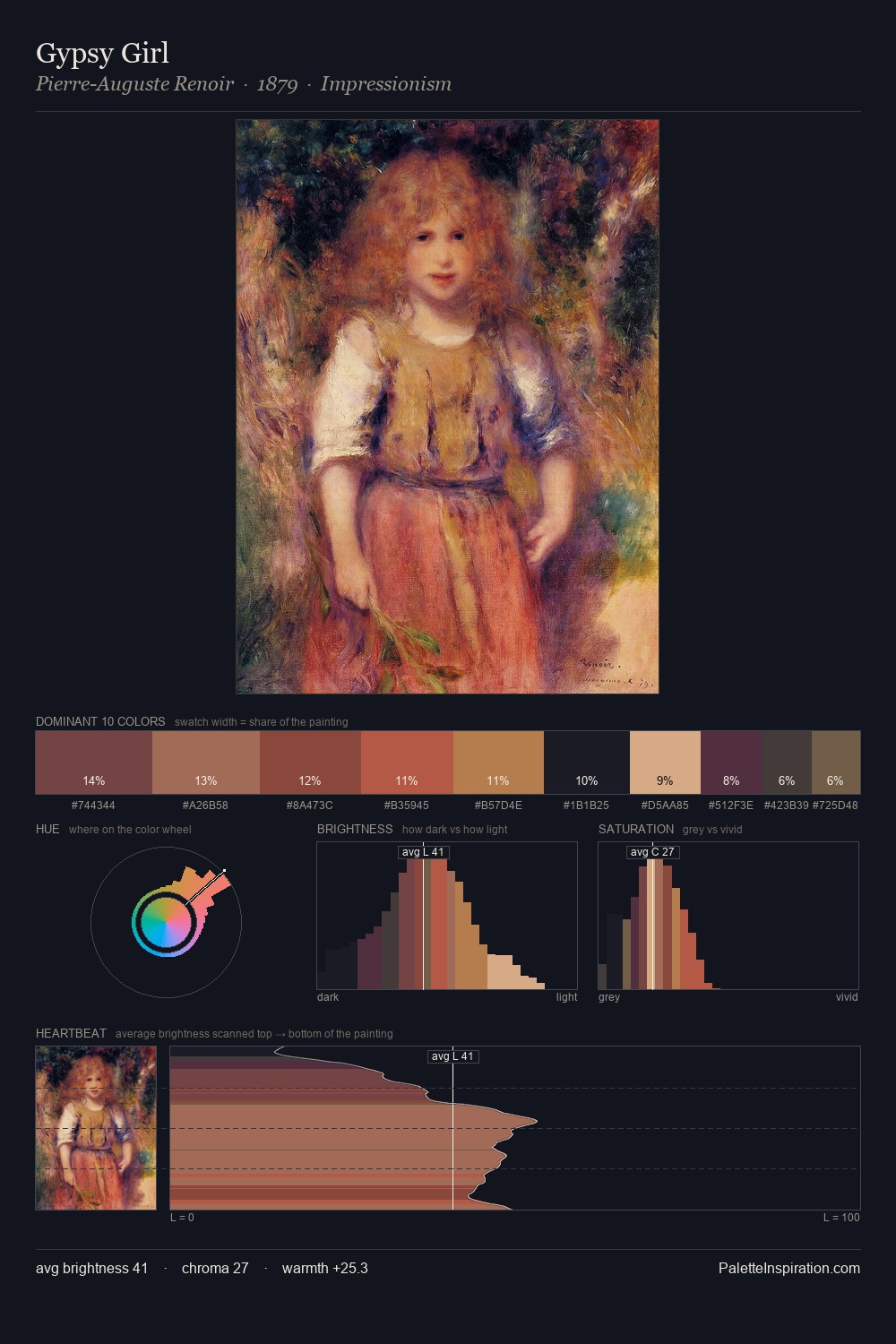Click hex code #1B1B25 label
896x1344 pixels.
pyautogui.click(x=586, y=806)
